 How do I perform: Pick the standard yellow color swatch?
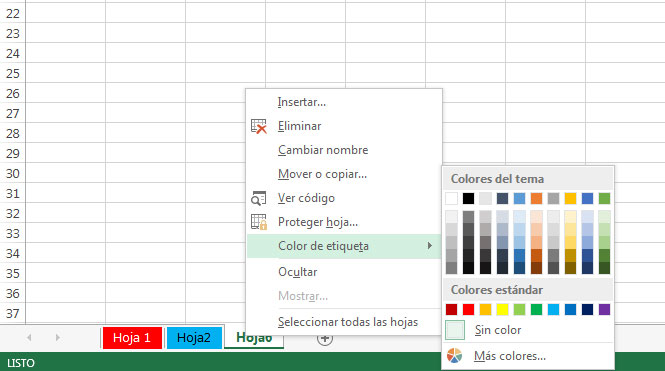pos(502,310)
